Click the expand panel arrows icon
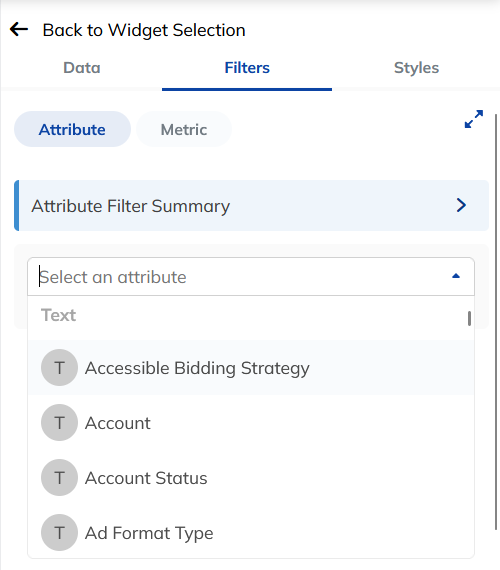 pyautogui.click(x=474, y=119)
